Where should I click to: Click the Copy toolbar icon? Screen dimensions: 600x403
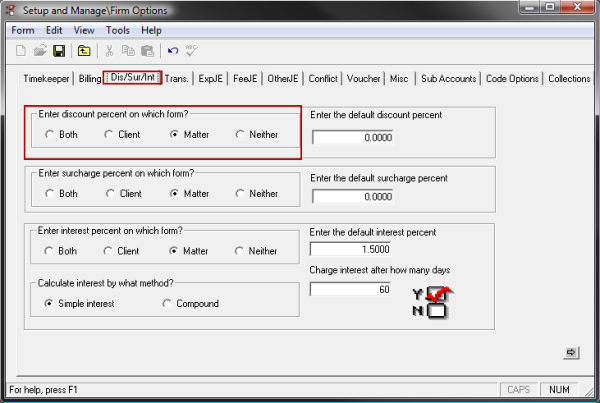click(x=128, y=51)
